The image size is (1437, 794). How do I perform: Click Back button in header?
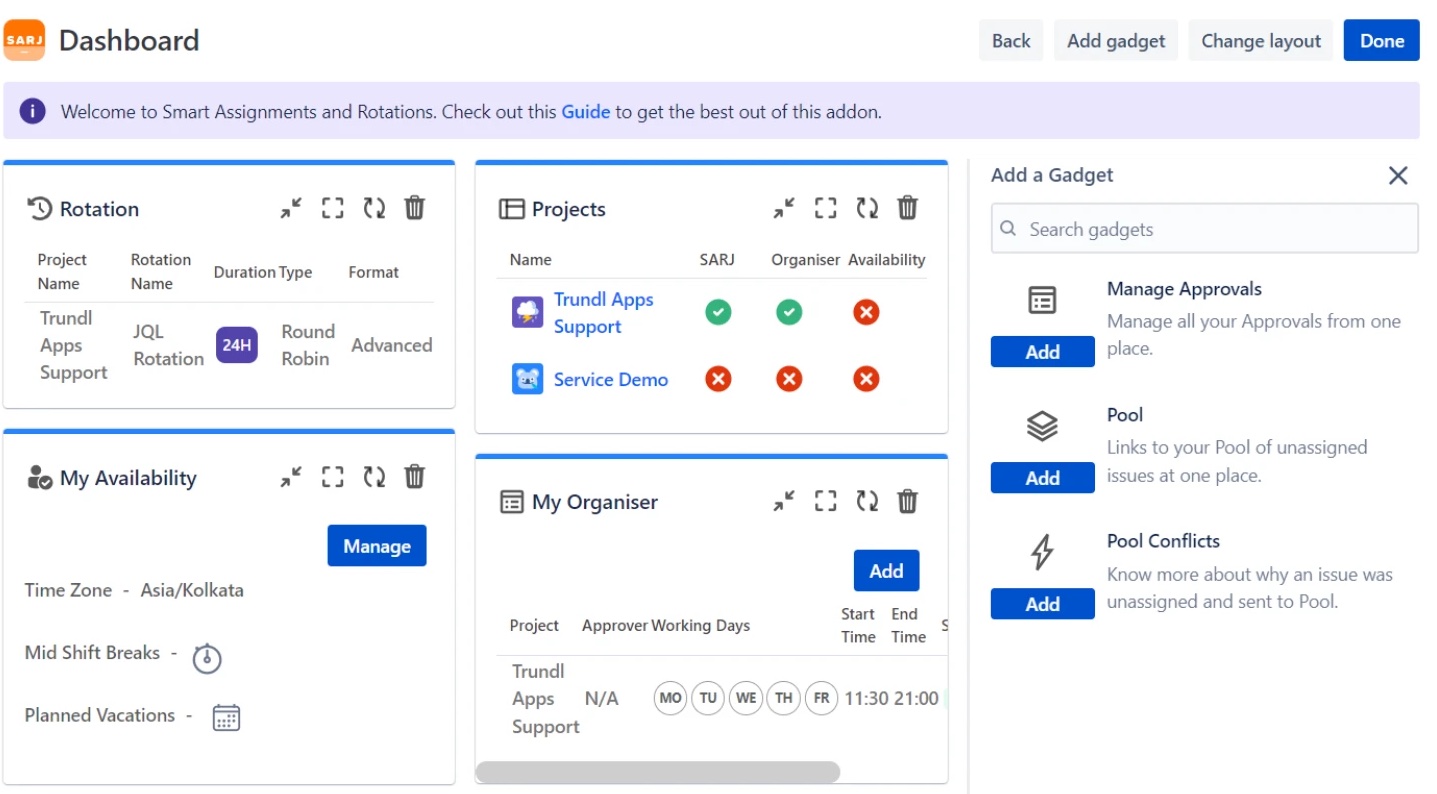(x=1011, y=40)
